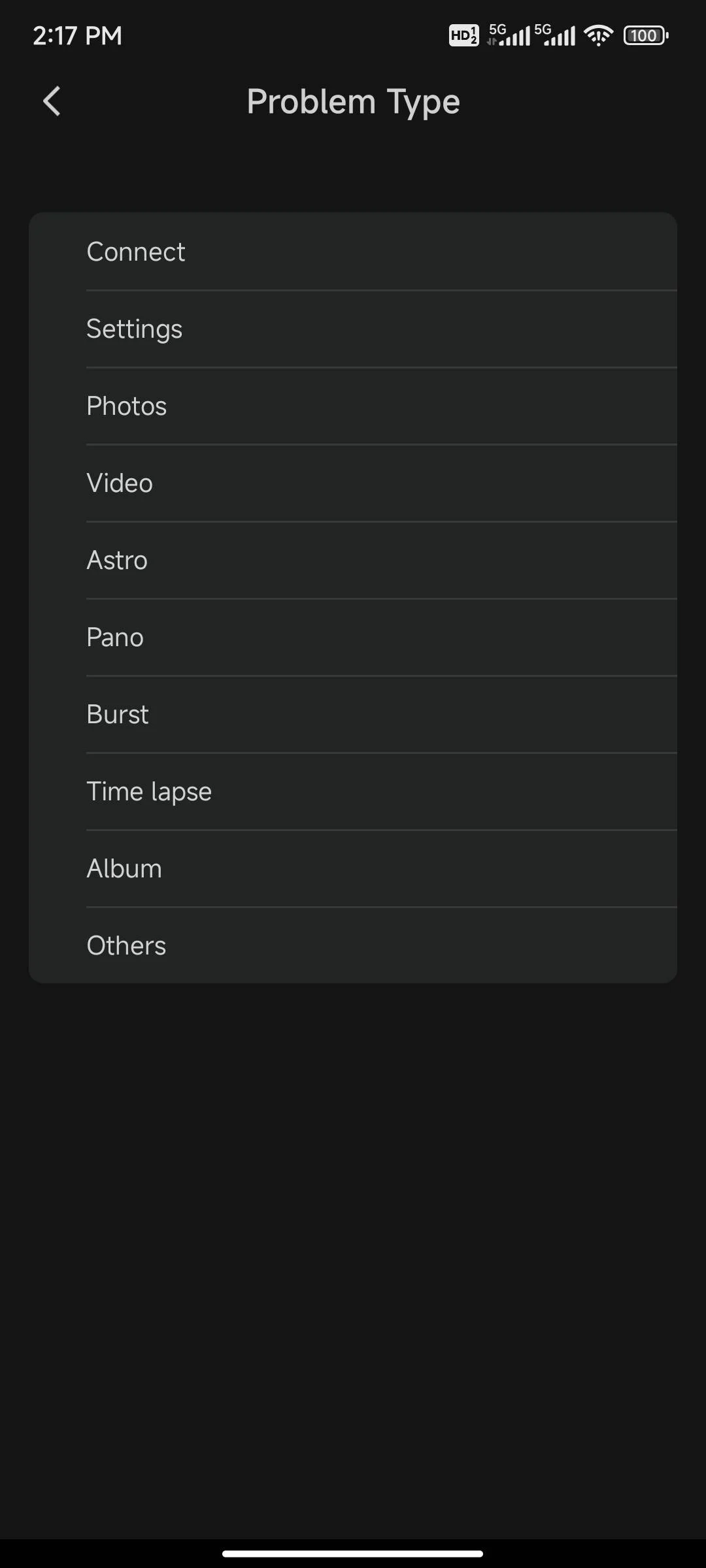This screenshot has width=706, height=1568.
Task: Pick Burst as the problem type
Action: [x=353, y=715]
